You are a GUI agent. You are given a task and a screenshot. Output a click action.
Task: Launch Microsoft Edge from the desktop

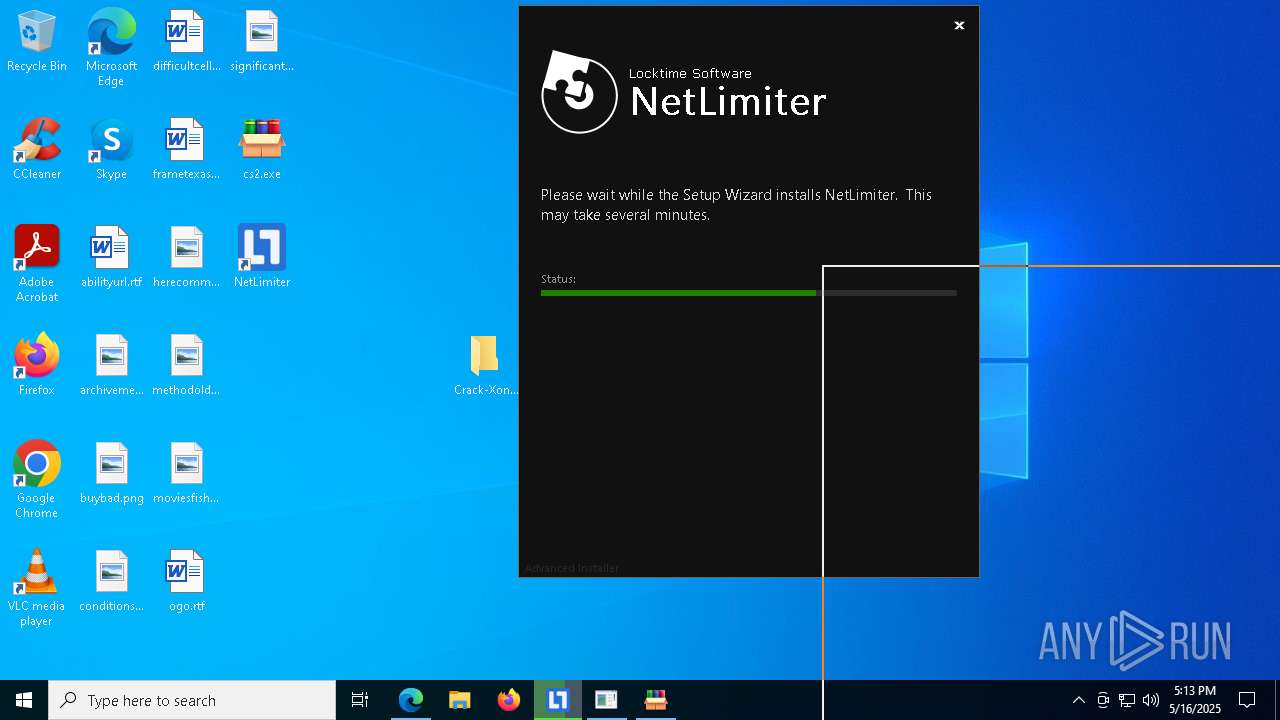click(111, 48)
